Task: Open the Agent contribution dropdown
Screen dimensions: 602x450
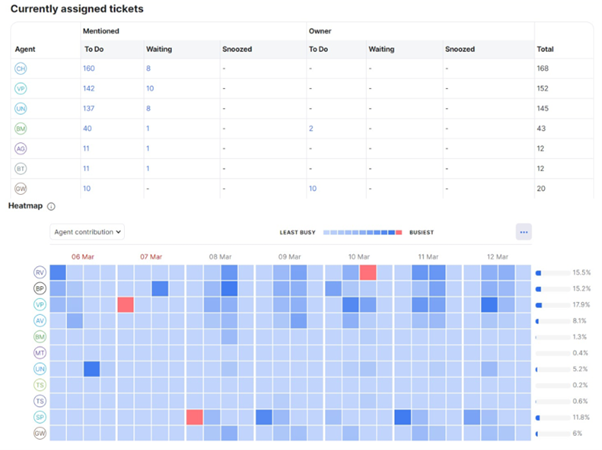Action: [x=87, y=232]
